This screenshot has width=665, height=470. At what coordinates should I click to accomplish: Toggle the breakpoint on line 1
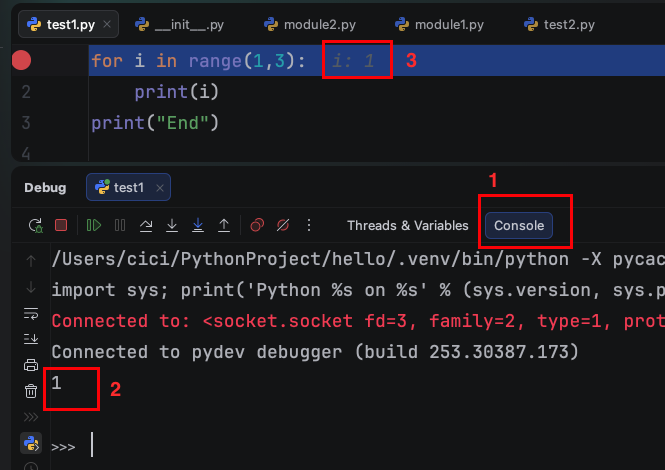(20, 61)
